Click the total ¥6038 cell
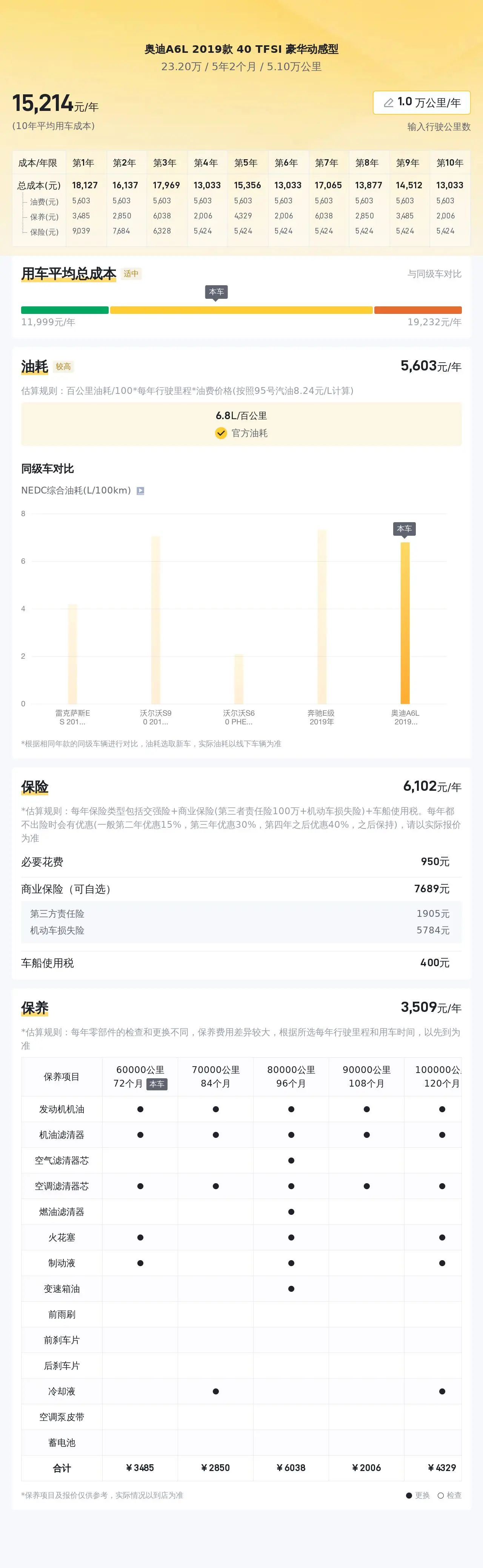The height and width of the screenshot is (1568, 483). pyautogui.click(x=291, y=1468)
